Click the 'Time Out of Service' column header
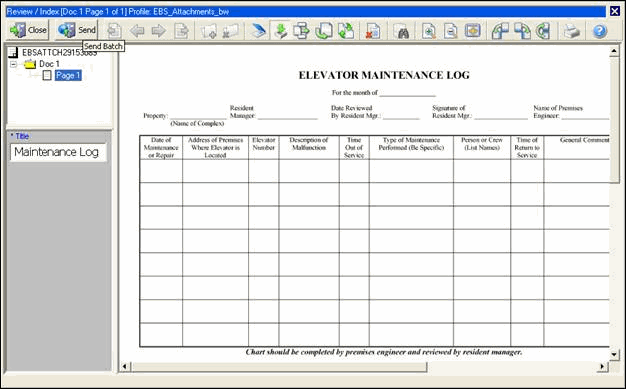The width and height of the screenshot is (626, 389). [x=354, y=147]
